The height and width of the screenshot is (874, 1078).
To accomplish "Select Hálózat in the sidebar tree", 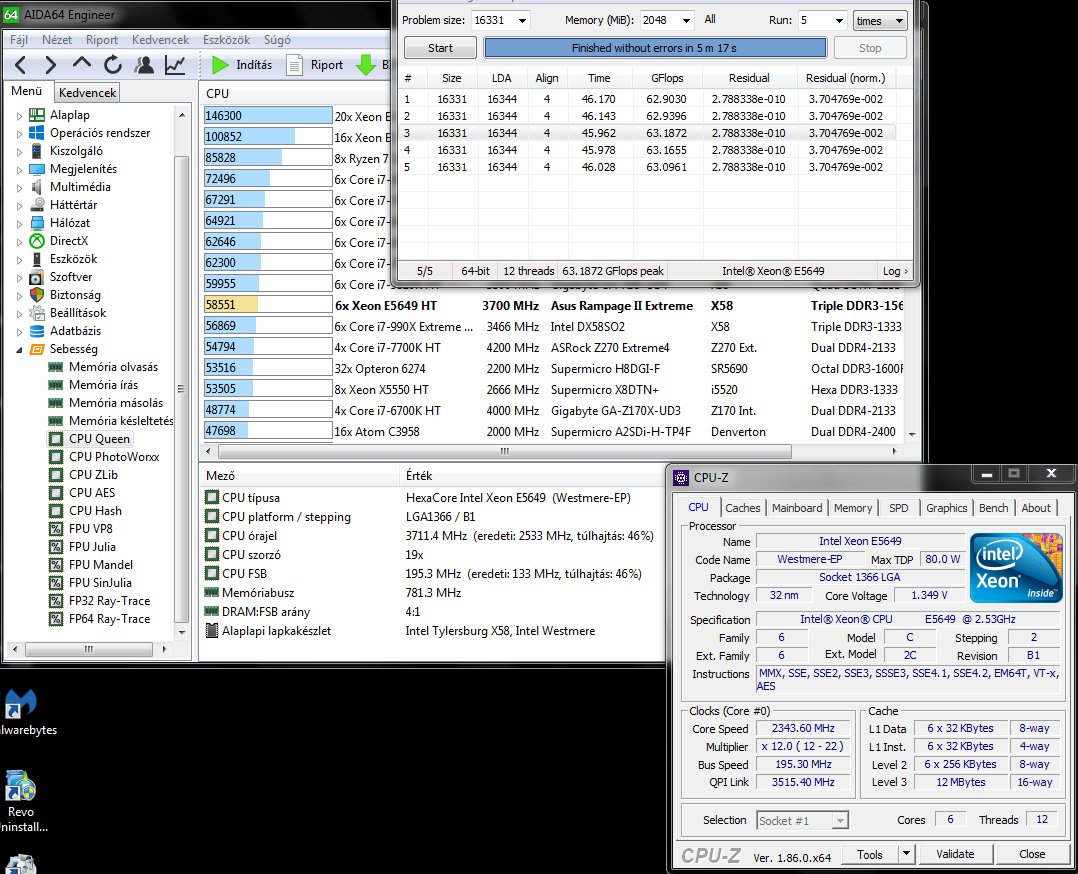I will 69,223.
